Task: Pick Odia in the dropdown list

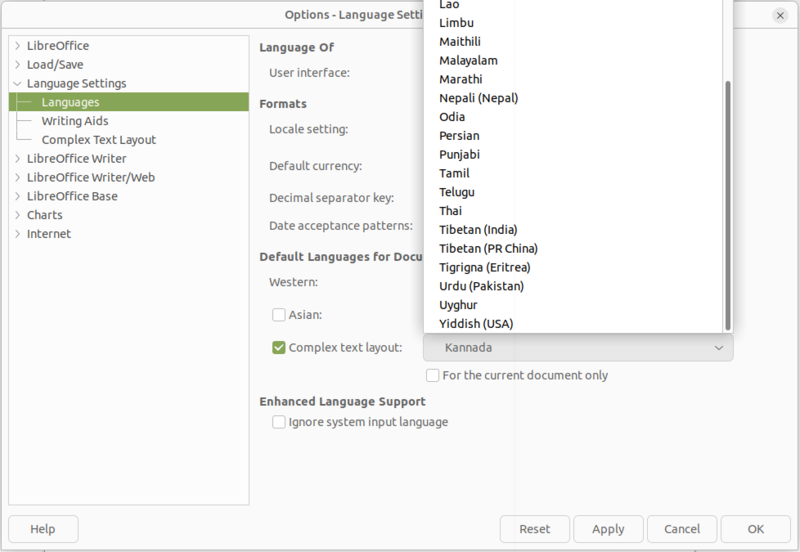Action: point(573,117)
